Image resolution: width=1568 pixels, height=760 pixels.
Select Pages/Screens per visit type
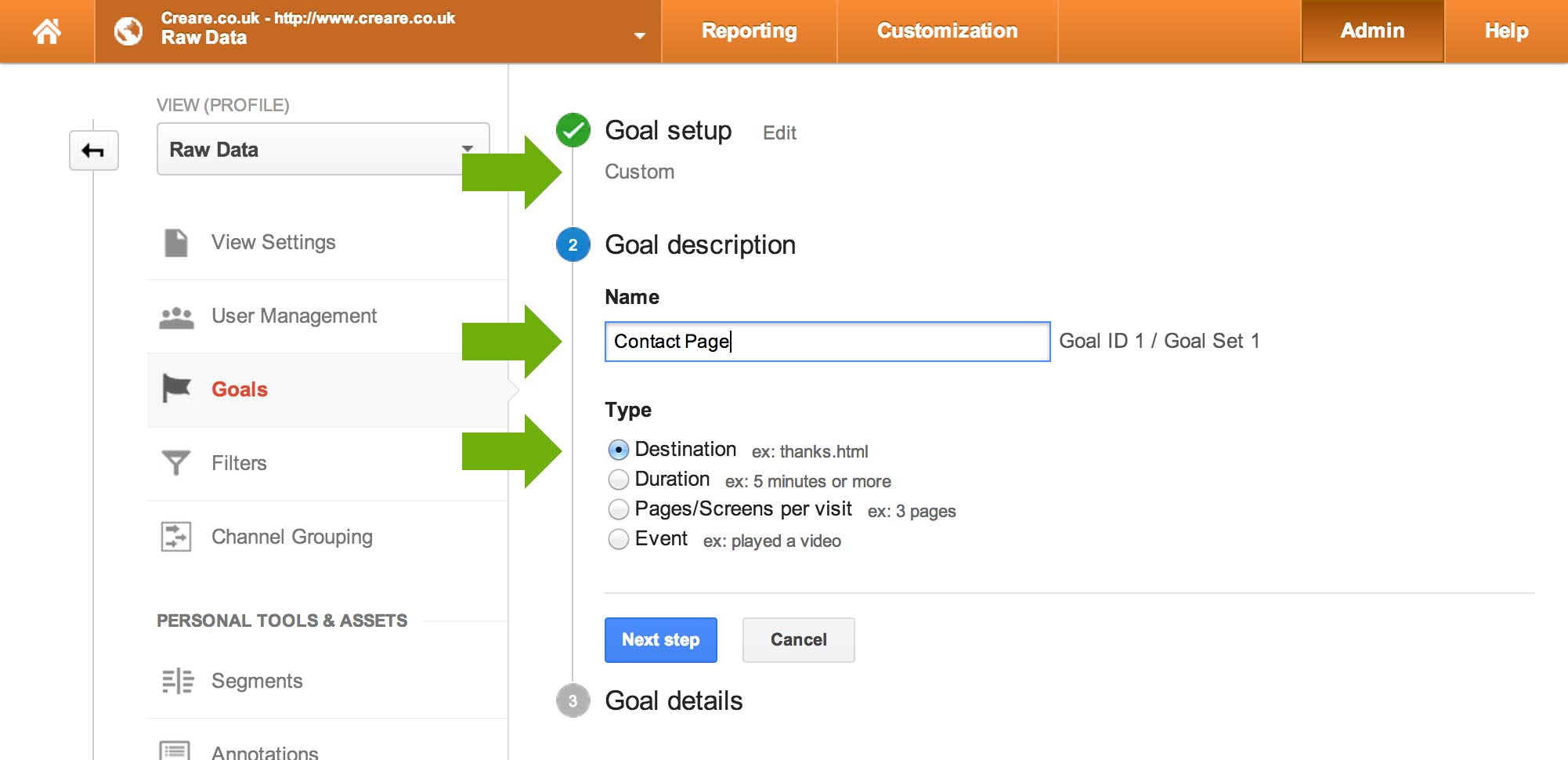pyautogui.click(x=619, y=509)
